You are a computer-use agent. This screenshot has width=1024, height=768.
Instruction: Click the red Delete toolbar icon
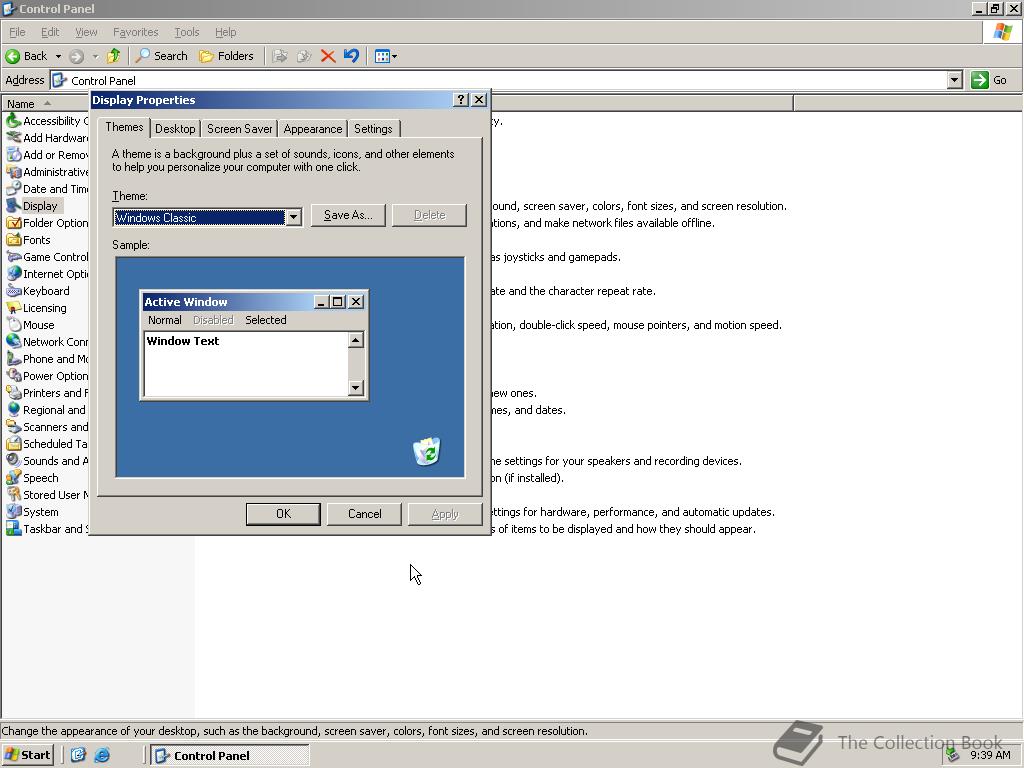pyautogui.click(x=328, y=56)
